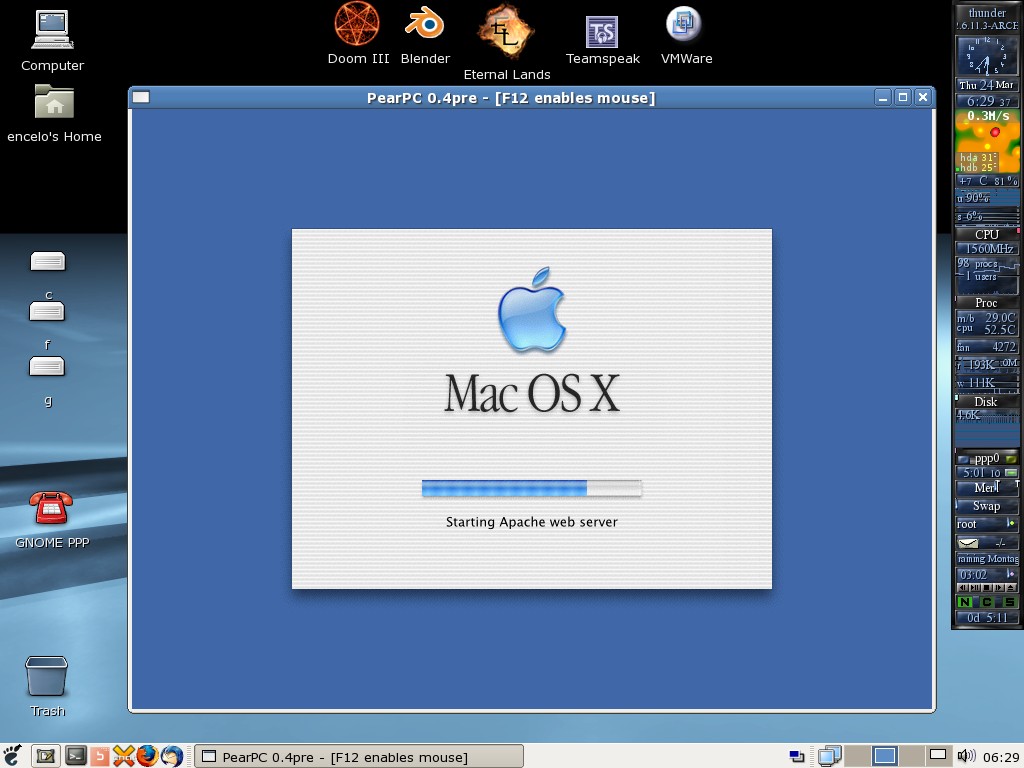Launch the orange X application in the panel
The height and width of the screenshot is (768, 1024).
click(x=124, y=756)
